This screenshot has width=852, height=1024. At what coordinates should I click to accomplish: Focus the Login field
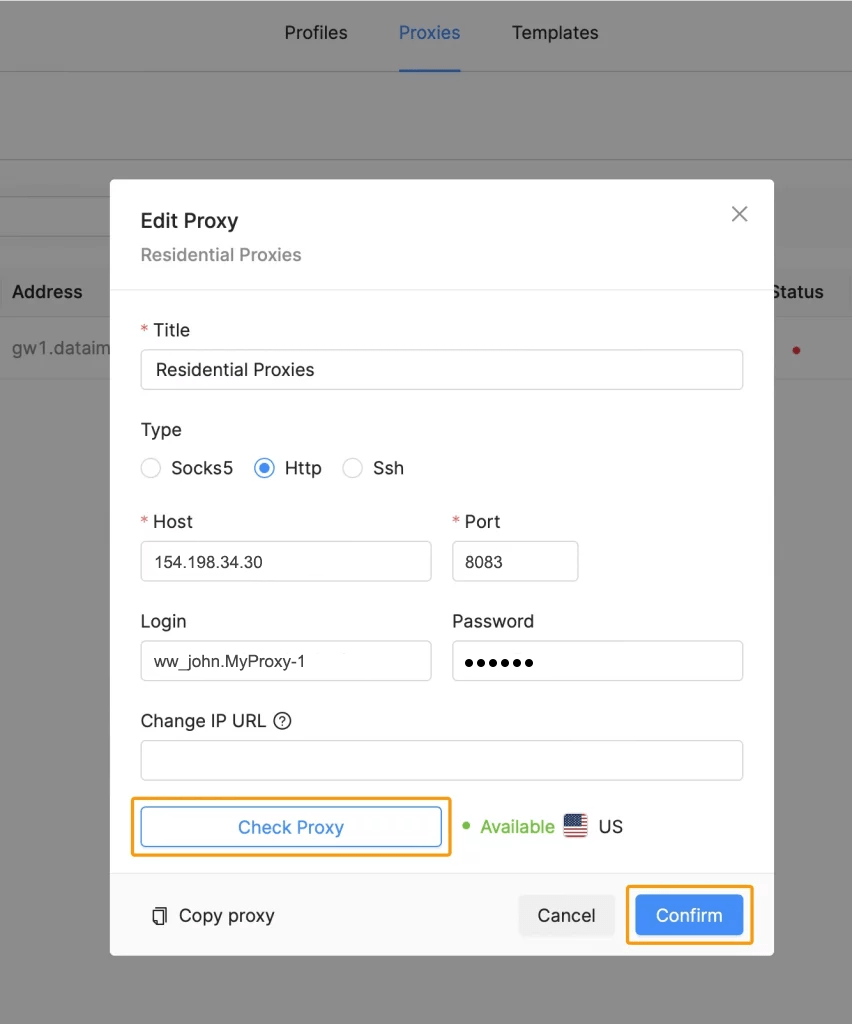coord(286,661)
